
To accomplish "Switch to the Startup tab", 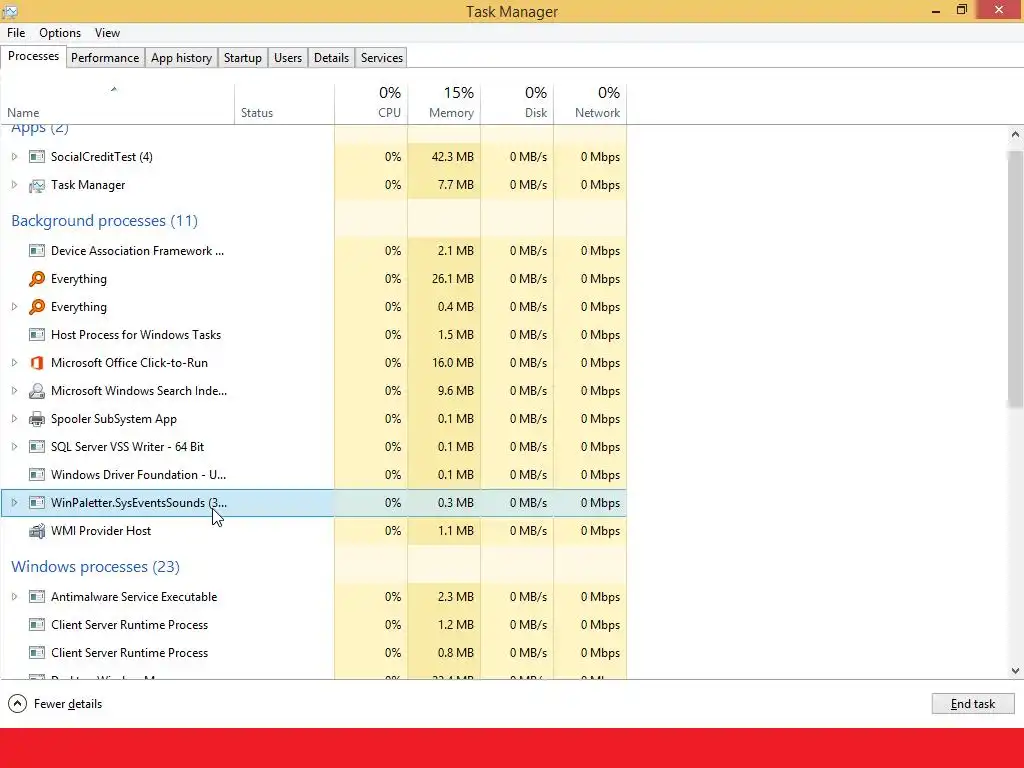I will [x=243, y=57].
